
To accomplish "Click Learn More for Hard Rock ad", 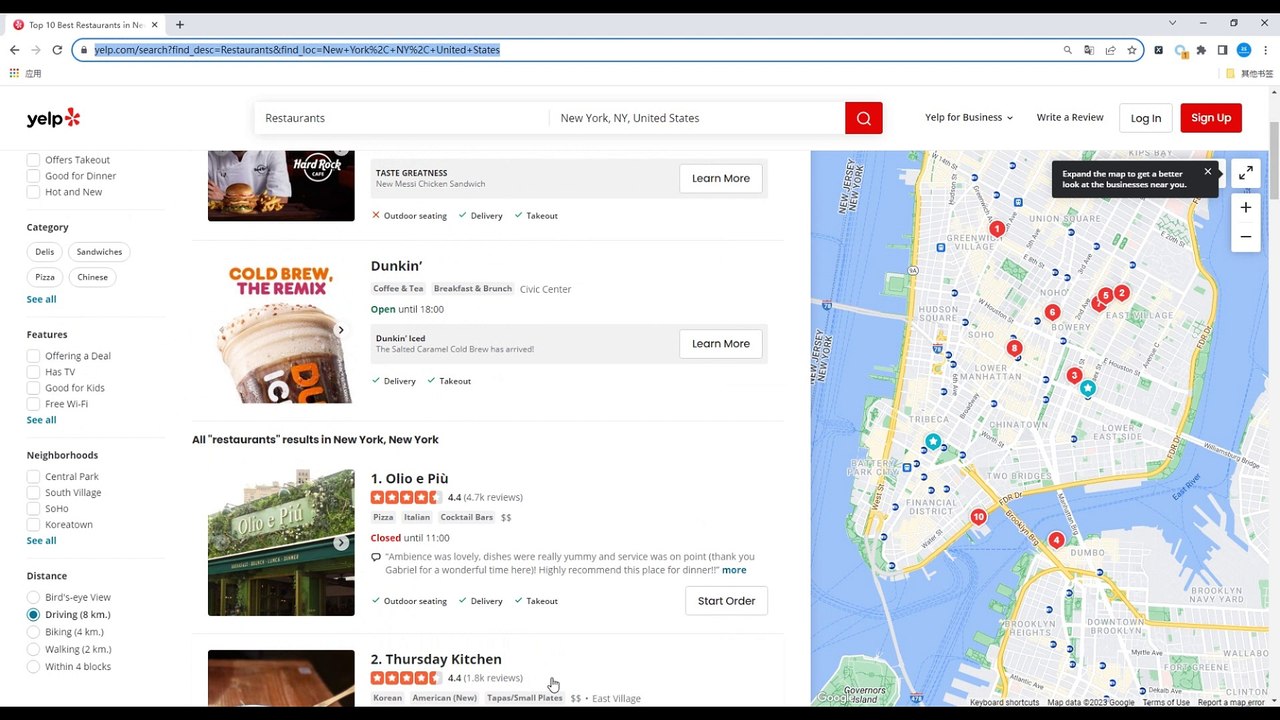I will (720, 178).
